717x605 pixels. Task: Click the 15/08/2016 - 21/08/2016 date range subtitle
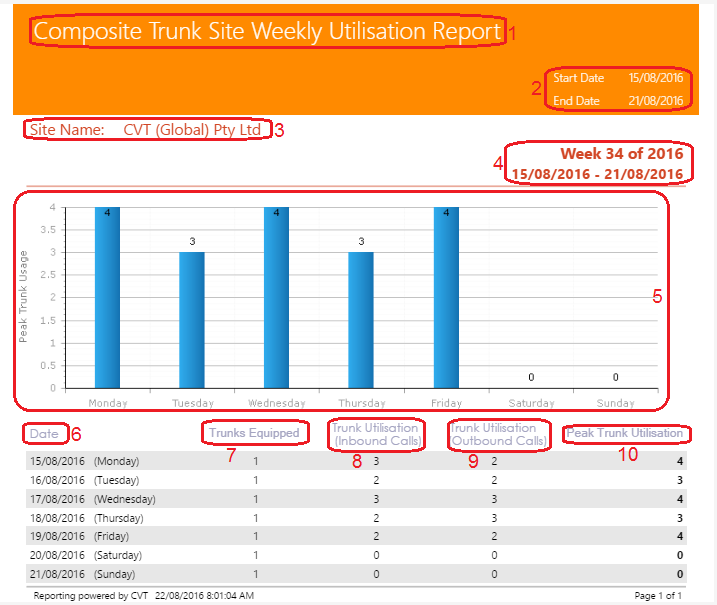tap(597, 174)
